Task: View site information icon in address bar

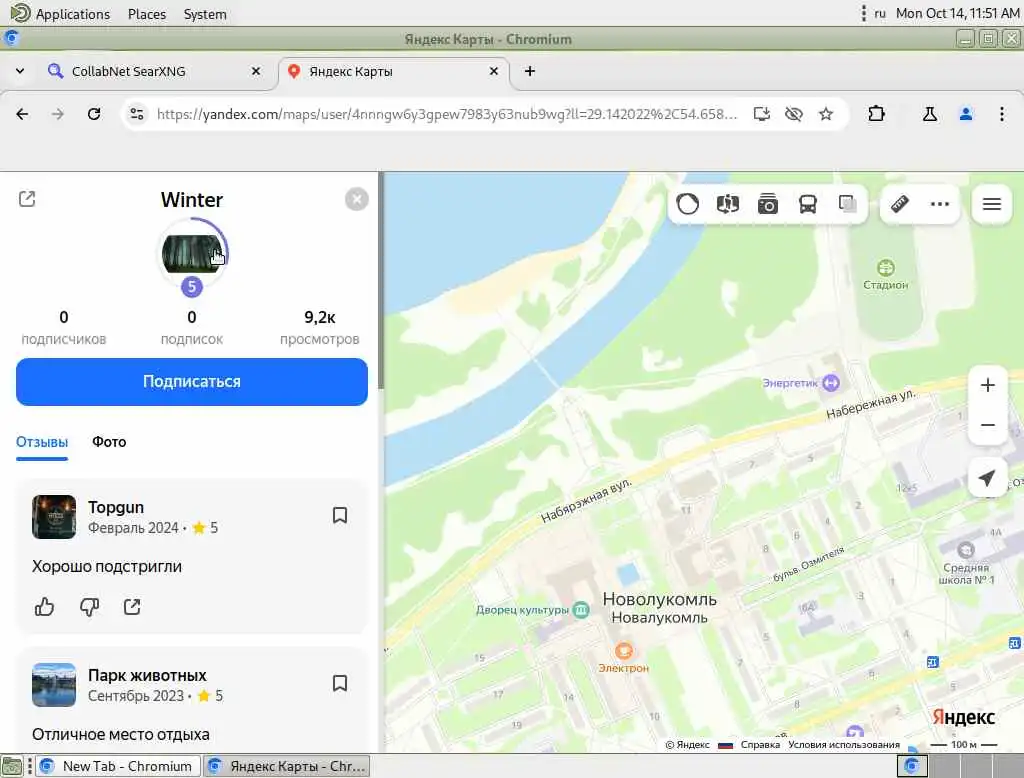Action: [136, 114]
